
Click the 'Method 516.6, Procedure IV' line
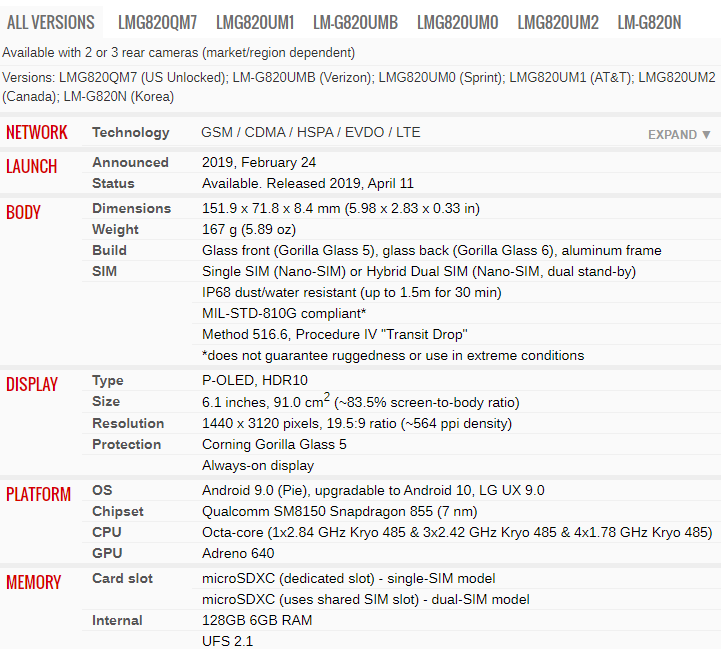point(335,334)
